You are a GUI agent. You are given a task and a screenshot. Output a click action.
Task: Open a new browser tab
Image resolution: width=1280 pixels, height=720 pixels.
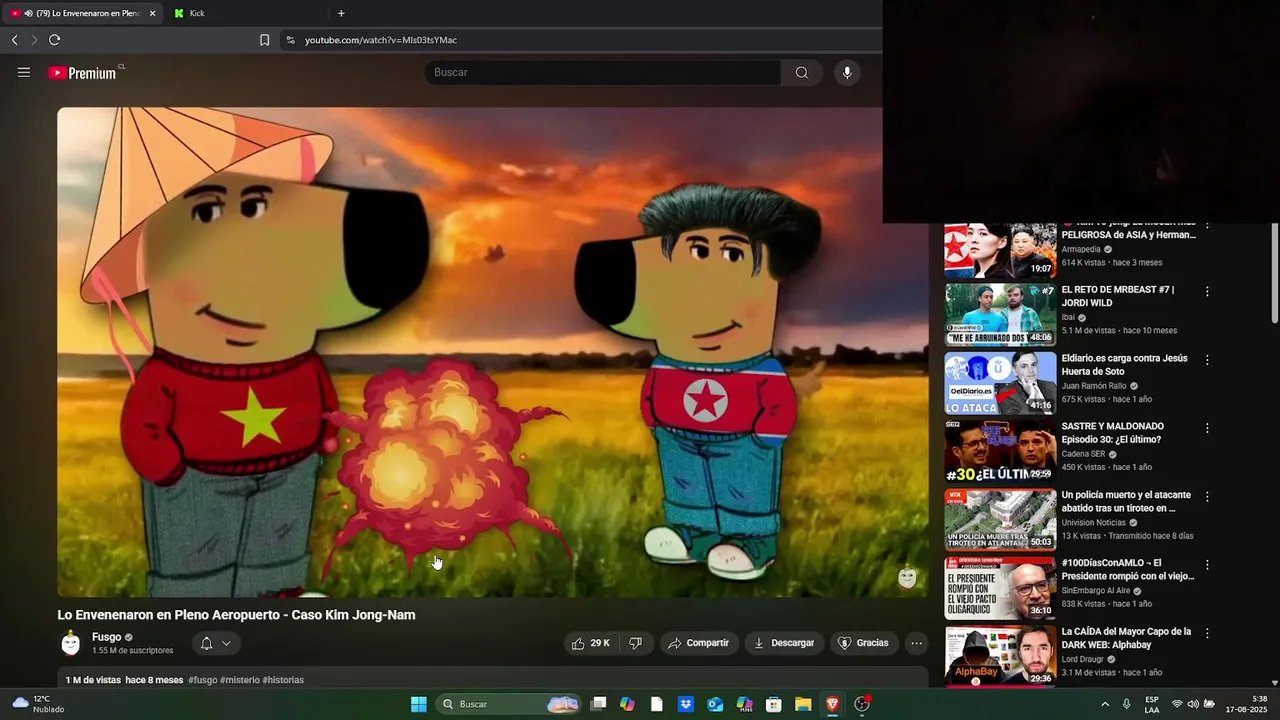[341, 13]
